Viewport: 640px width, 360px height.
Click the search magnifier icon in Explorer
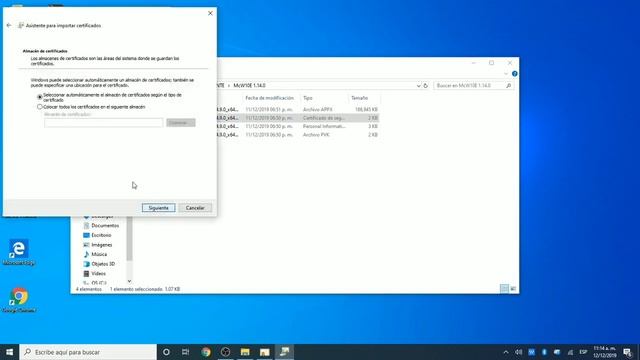point(509,86)
